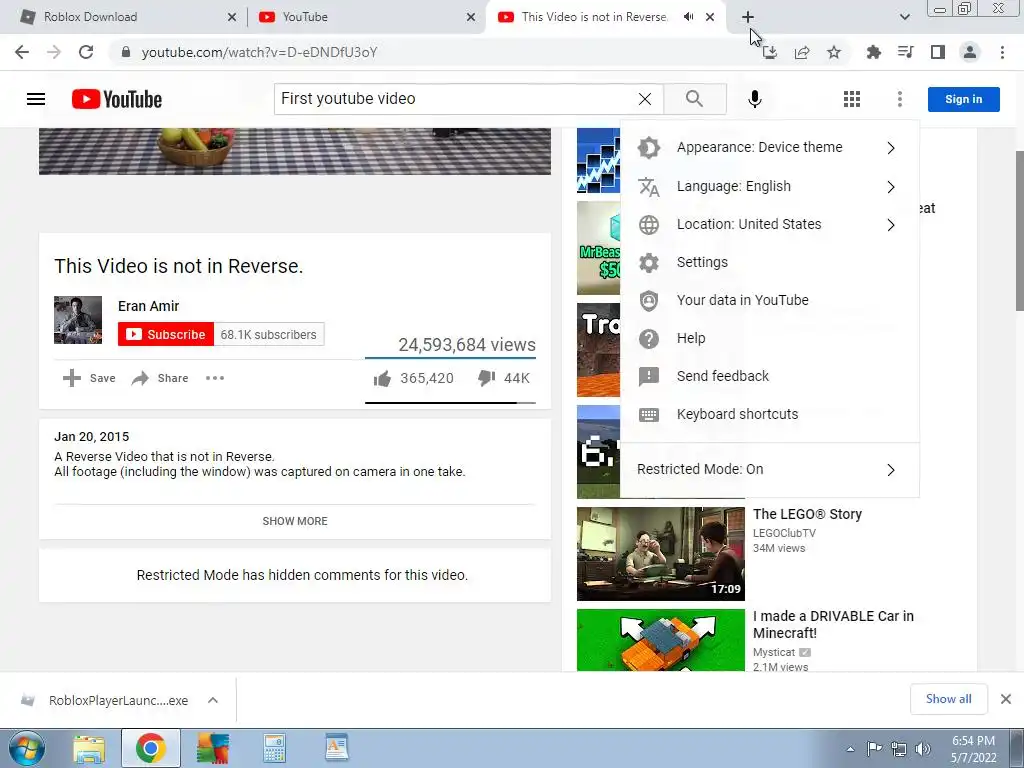Click Show all downloads button

(949, 699)
